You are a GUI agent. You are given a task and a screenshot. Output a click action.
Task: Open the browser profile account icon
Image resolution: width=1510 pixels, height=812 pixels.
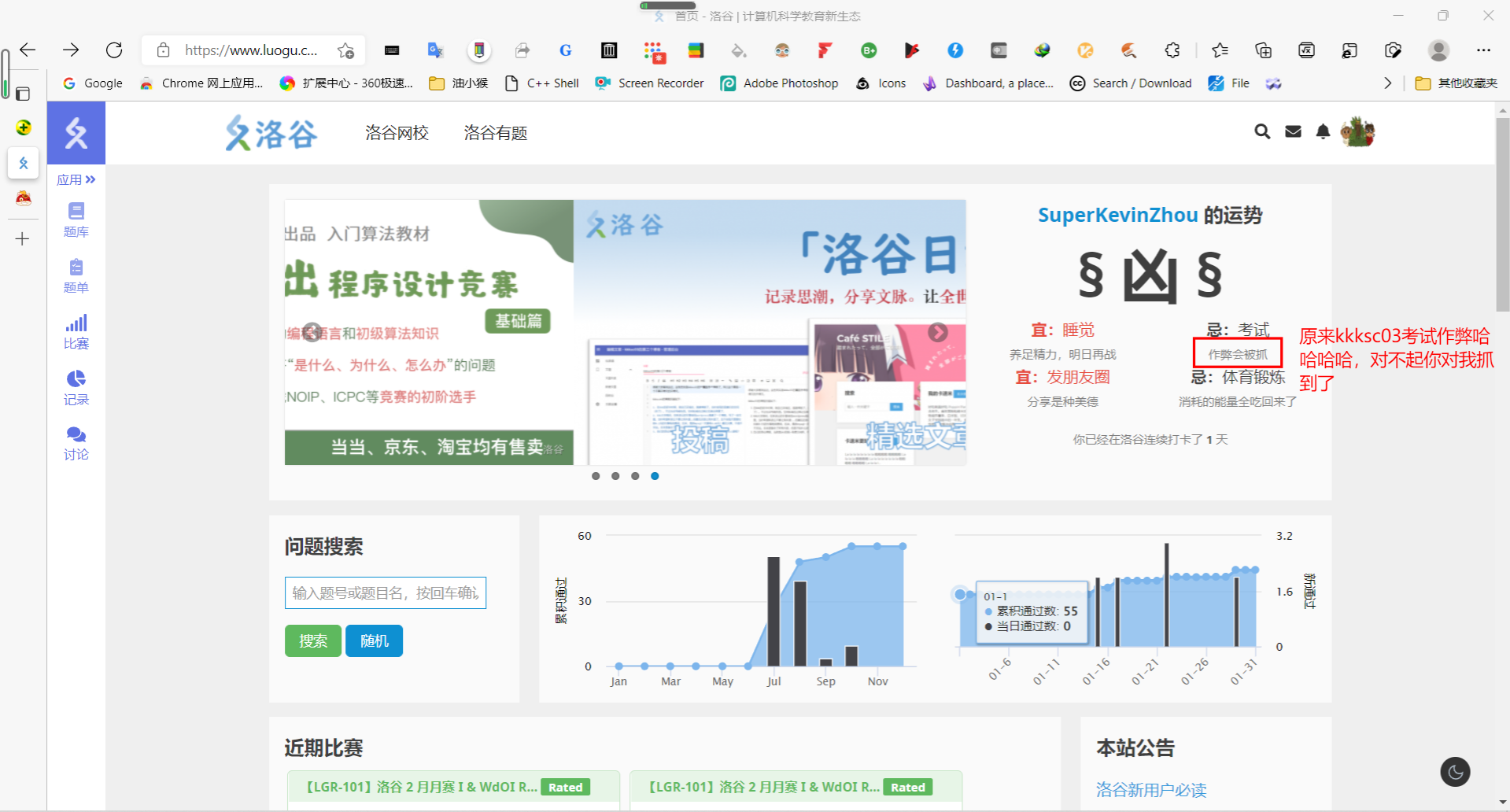[x=1439, y=50]
